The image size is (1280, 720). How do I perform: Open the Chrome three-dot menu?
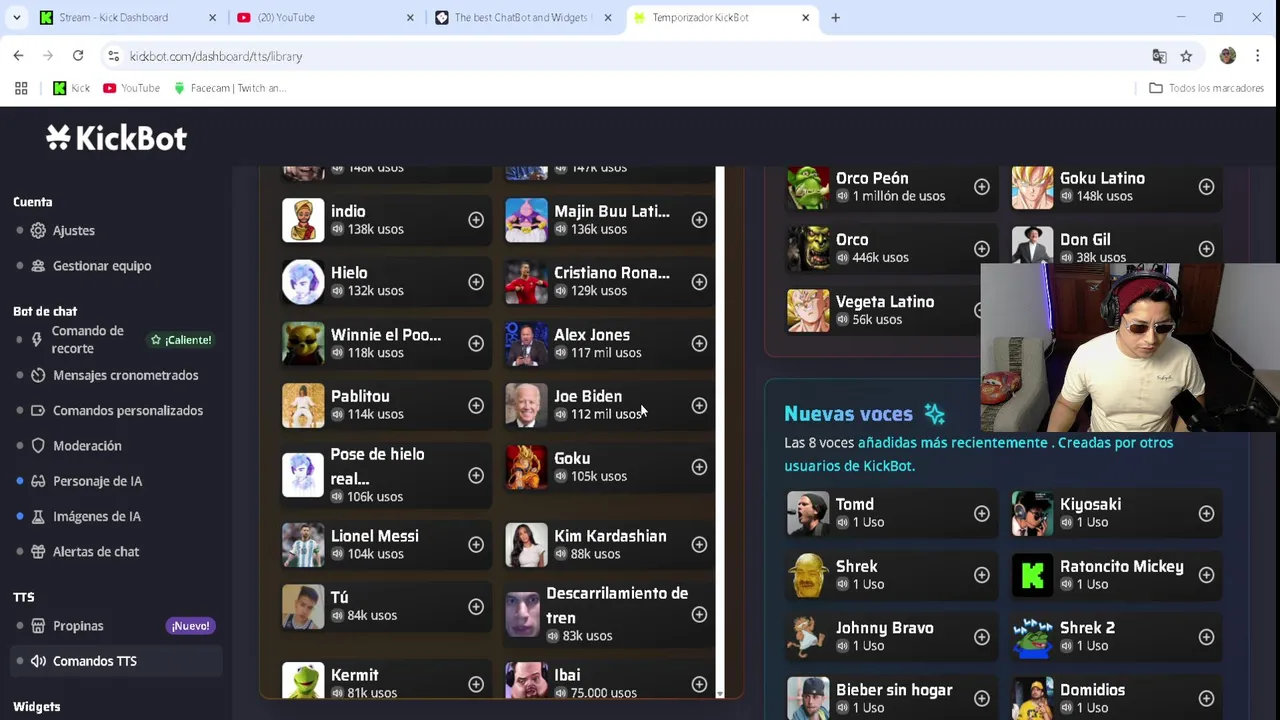click(1258, 56)
